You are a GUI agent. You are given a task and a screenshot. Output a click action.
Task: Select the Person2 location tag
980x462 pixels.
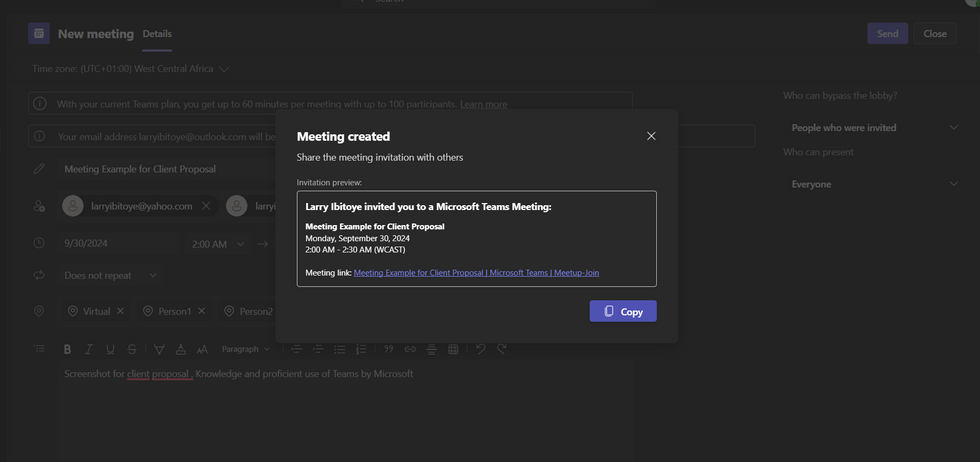[x=249, y=311]
